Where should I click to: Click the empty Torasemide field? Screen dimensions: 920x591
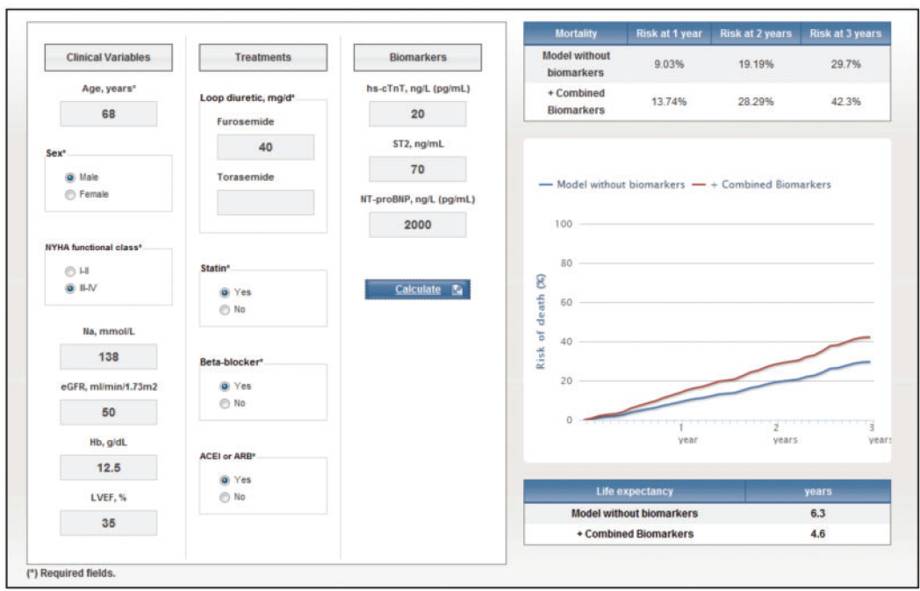click(x=265, y=202)
